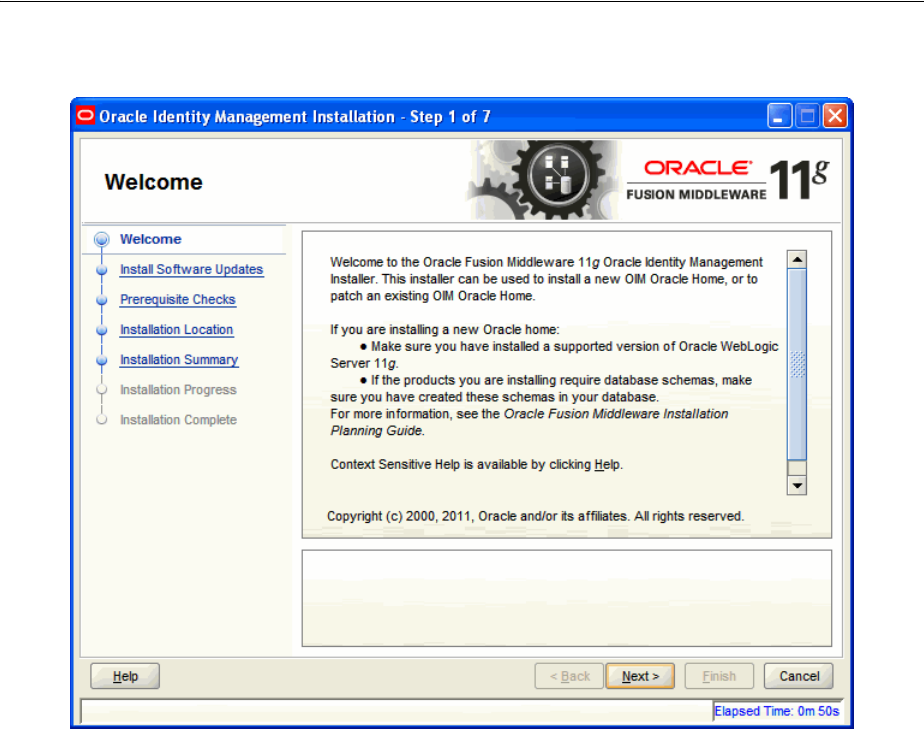Jump to Prerequisite Checks step

177,299
